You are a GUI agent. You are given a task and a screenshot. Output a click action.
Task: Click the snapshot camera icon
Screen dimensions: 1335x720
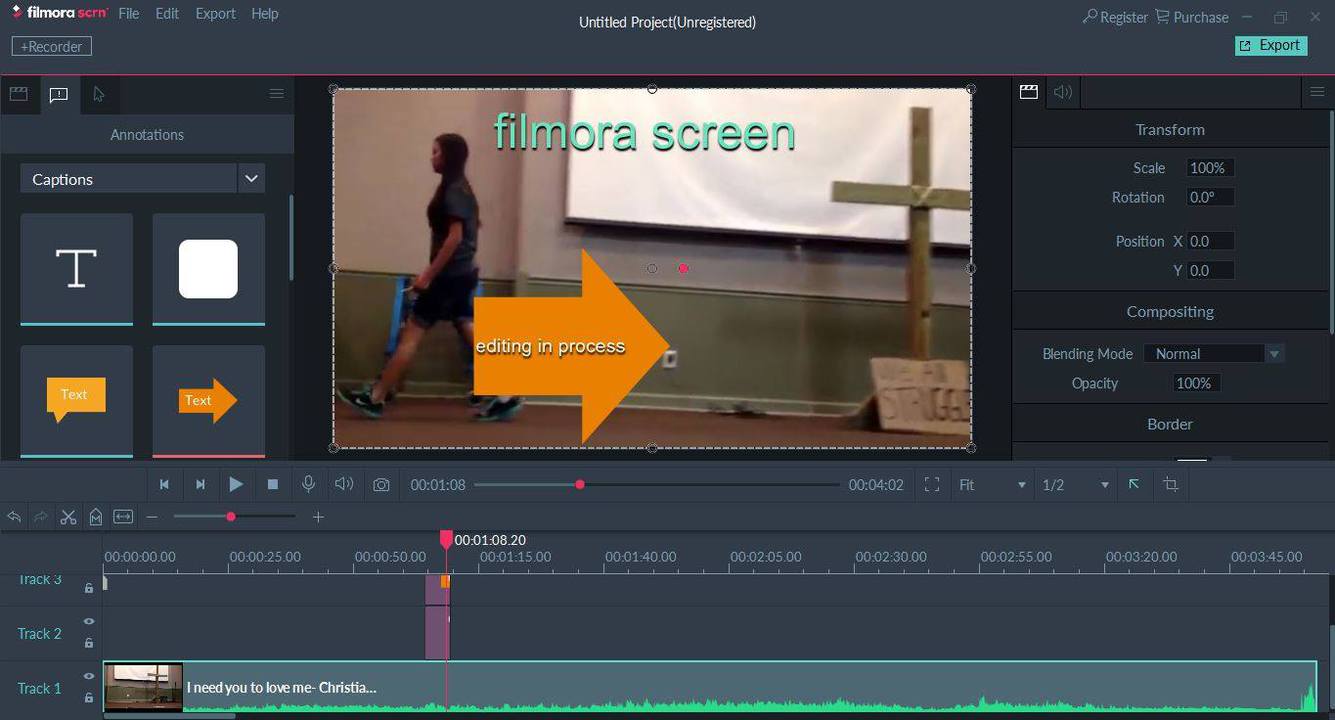pos(381,485)
